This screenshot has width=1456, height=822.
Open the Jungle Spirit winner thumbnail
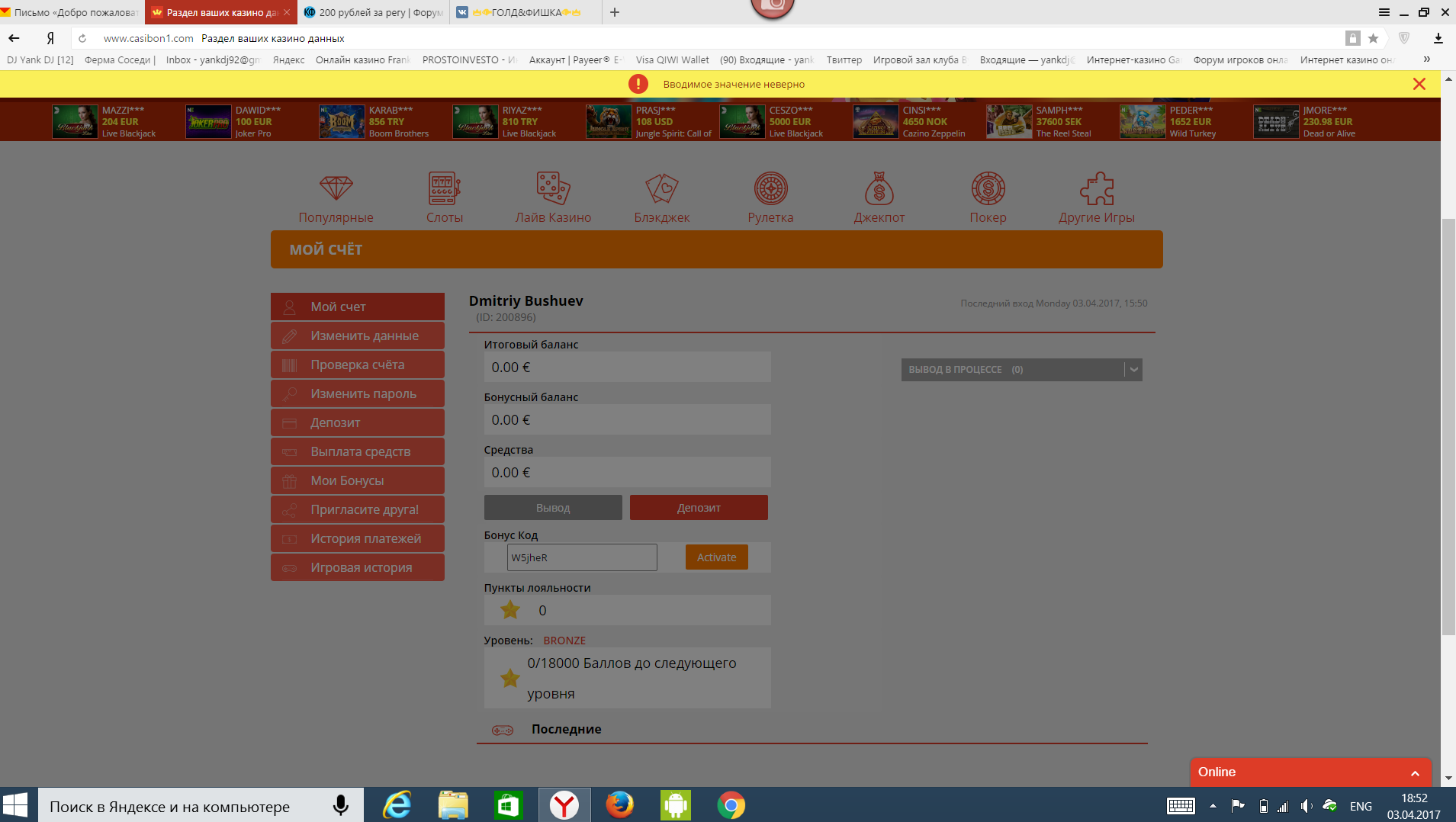pyautogui.click(x=608, y=121)
